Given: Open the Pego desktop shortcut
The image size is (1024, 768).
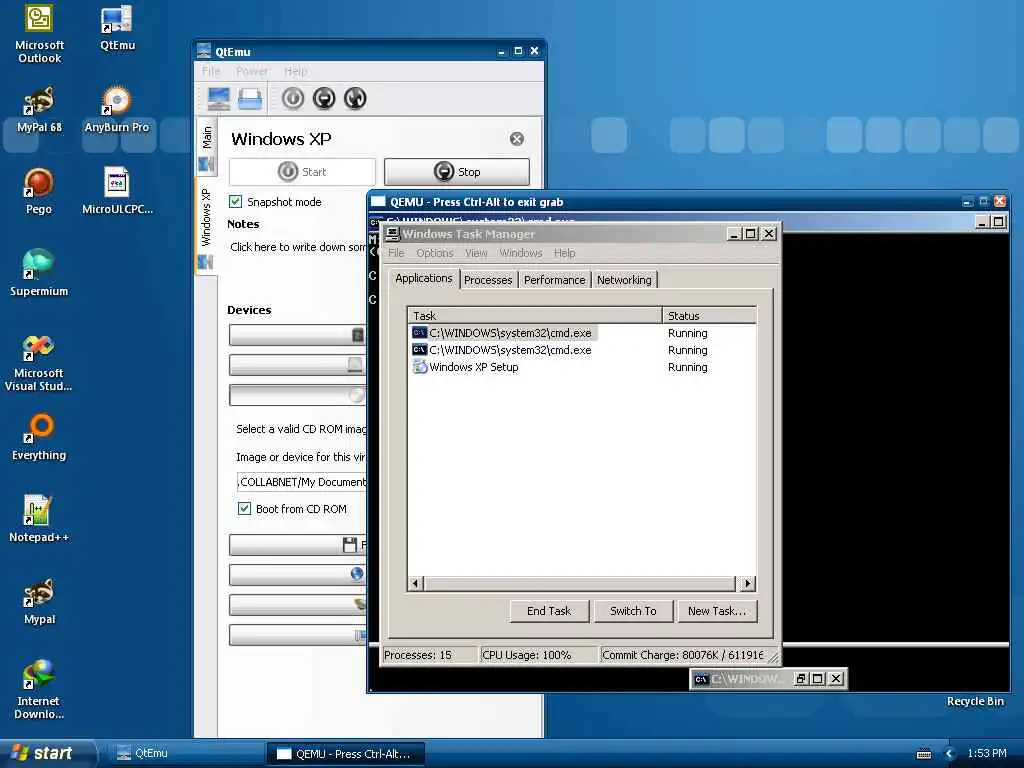Looking at the screenshot, I should [x=39, y=191].
